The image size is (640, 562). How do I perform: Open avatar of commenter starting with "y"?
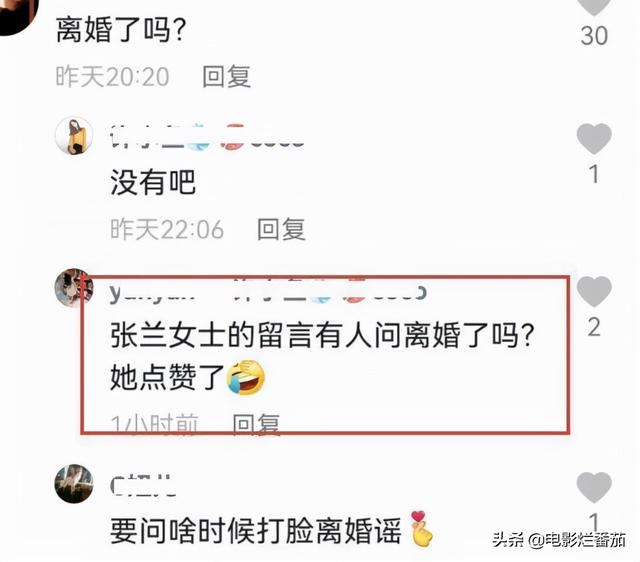click(x=74, y=287)
